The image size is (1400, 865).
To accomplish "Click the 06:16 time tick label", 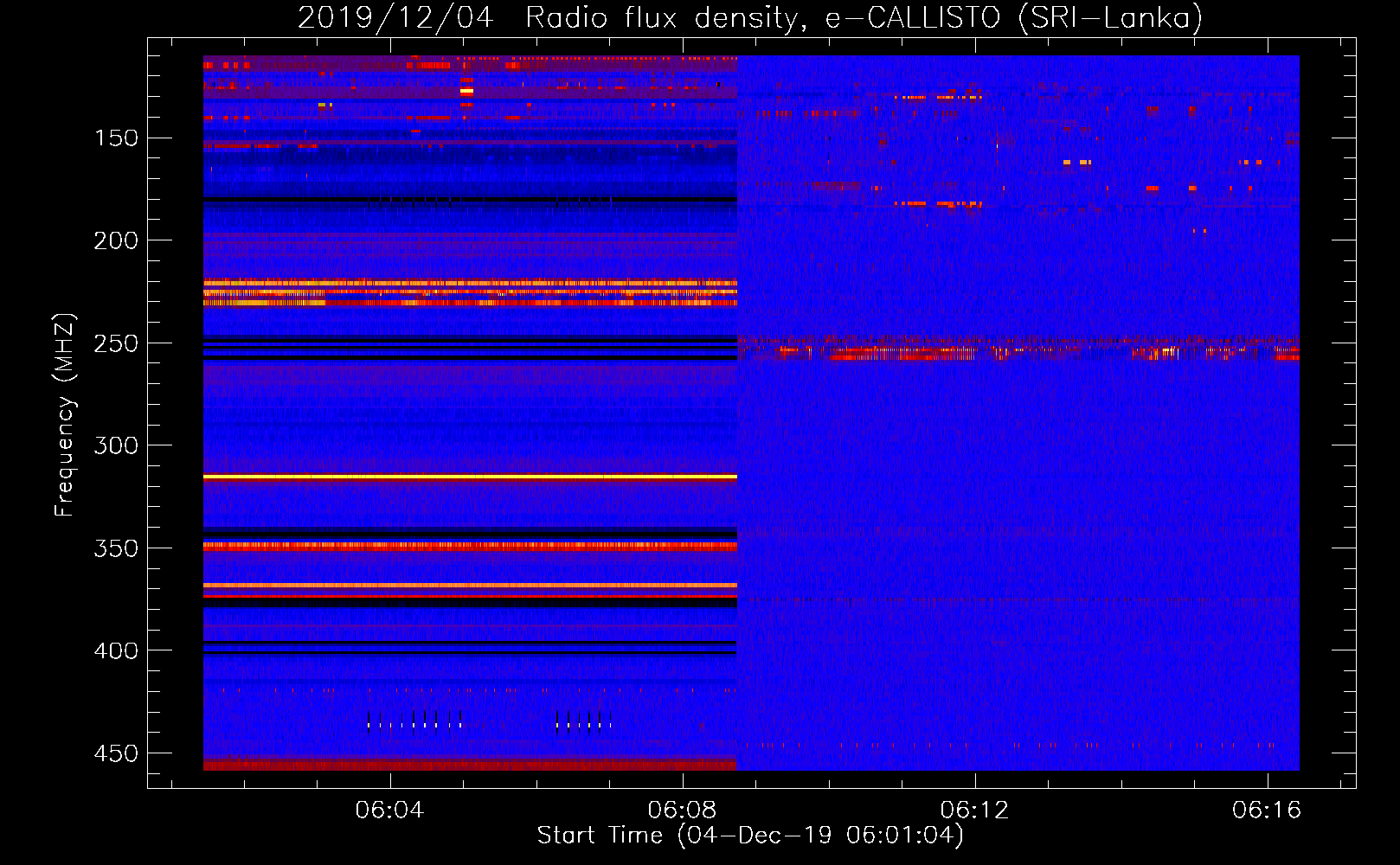I will 1268,810.
